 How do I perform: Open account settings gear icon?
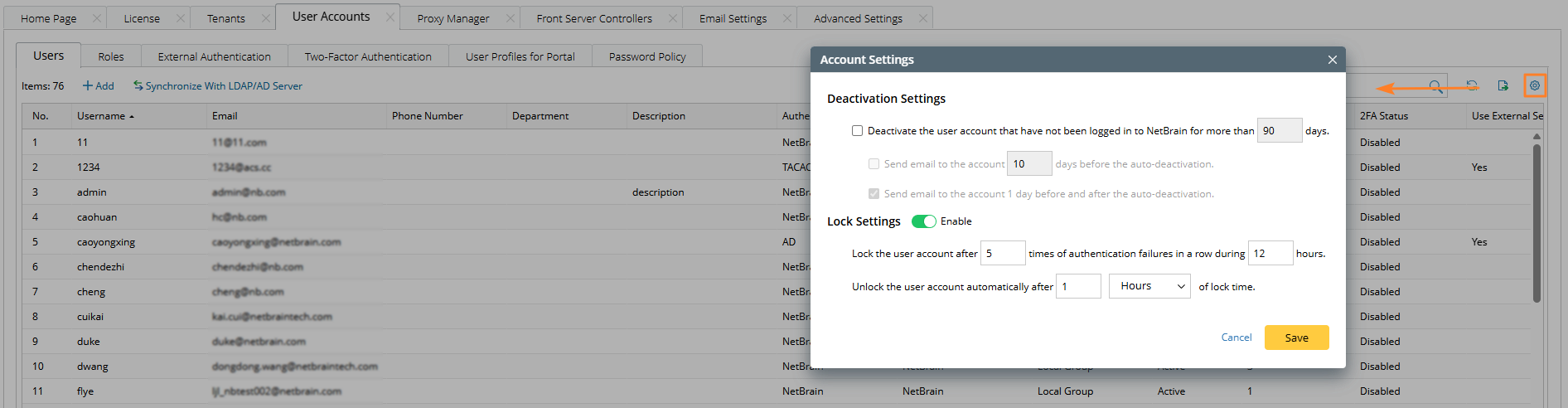(x=1535, y=85)
